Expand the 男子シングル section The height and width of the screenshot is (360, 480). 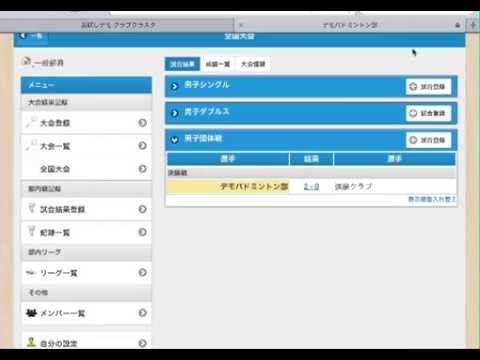174,86
